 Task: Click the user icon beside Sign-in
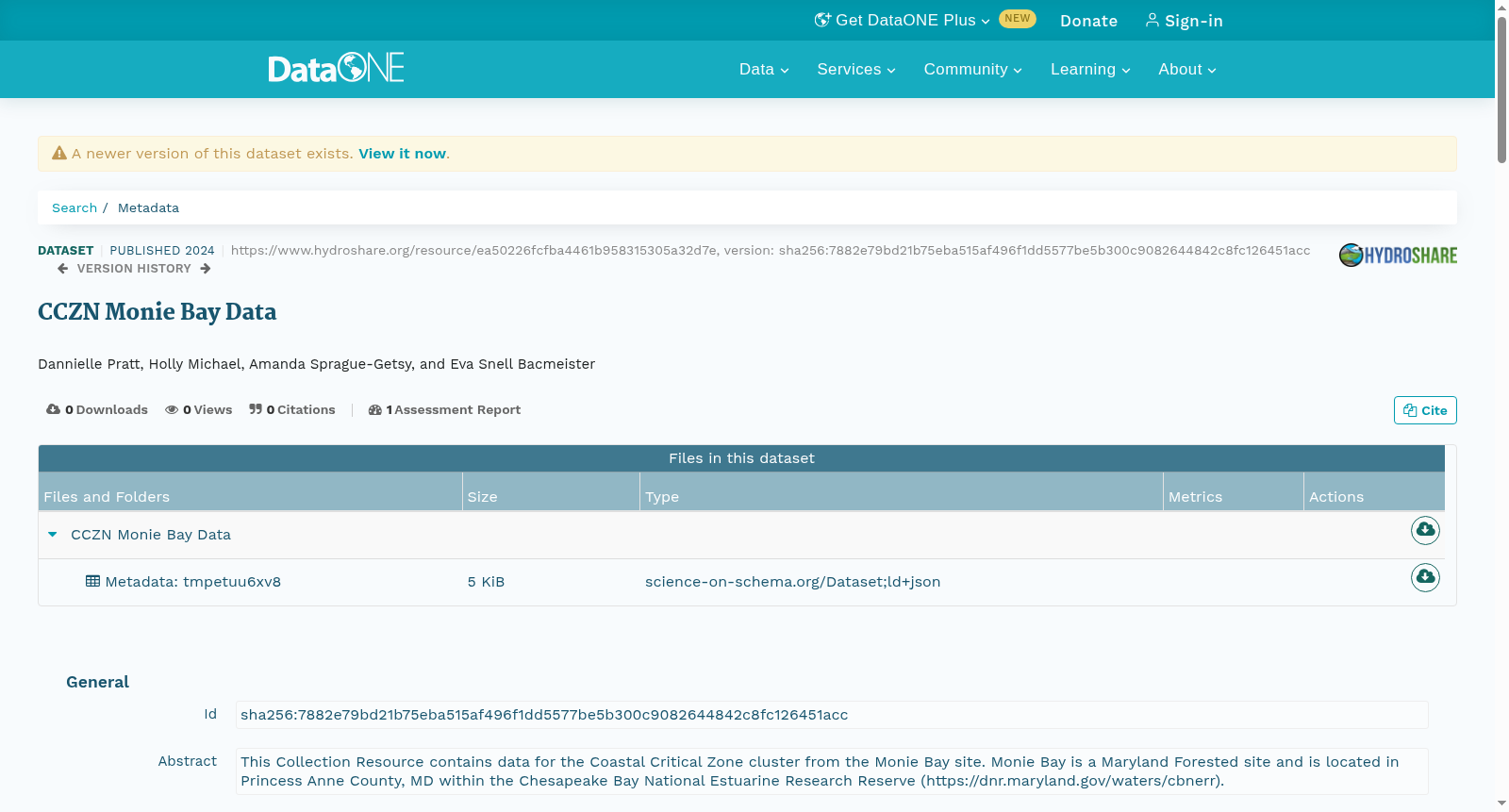(x=1152, y=20)
